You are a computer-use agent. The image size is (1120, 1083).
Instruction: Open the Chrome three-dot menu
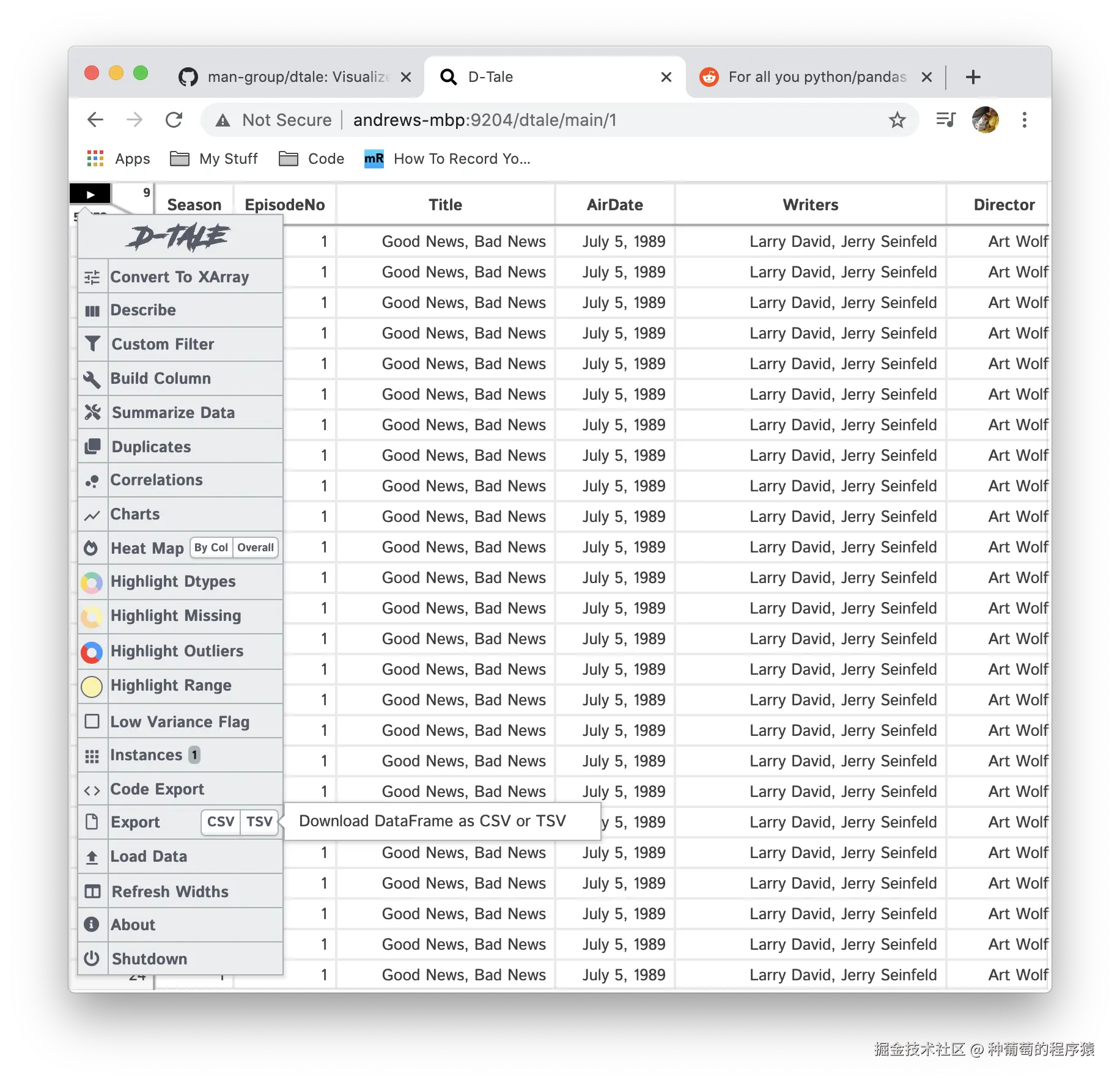tap(1025, 120)
